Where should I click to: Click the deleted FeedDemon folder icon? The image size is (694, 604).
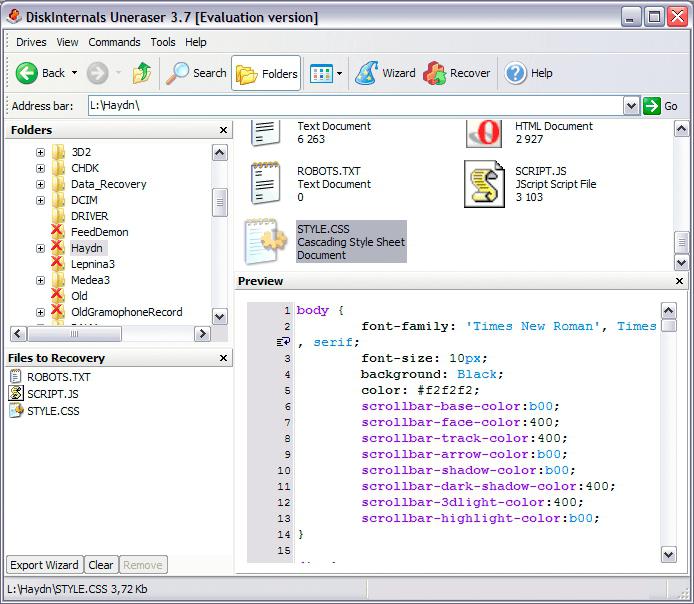pyautogui.click(x=58, y=231)
